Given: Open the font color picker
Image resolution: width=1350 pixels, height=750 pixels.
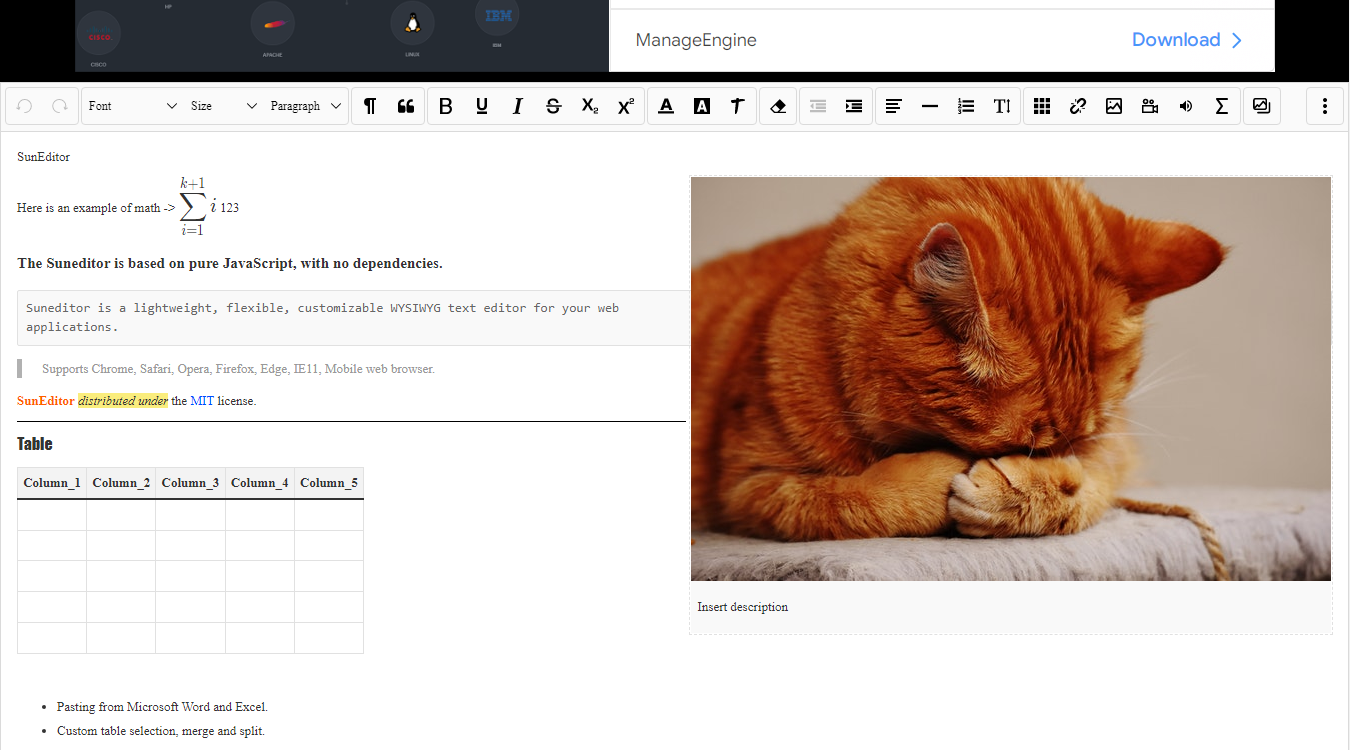Looking at the screenshot, I should [x=666, y=106].
